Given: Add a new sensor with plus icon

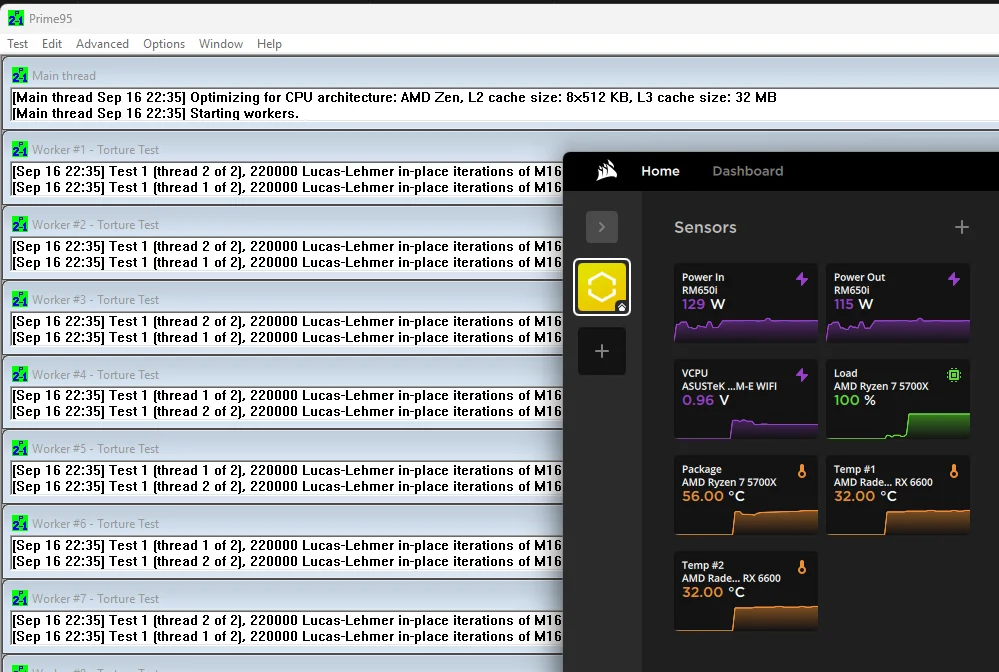Looking at the screenshot, I should click(961, 227).
